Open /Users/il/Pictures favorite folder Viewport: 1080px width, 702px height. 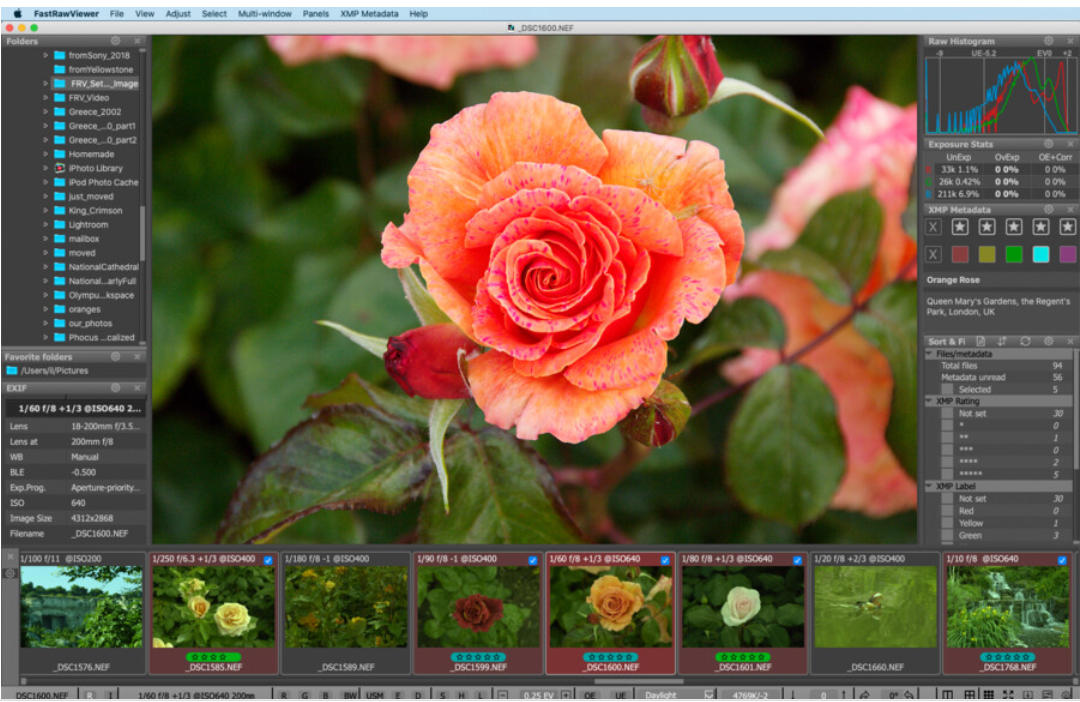click(48, 371)
